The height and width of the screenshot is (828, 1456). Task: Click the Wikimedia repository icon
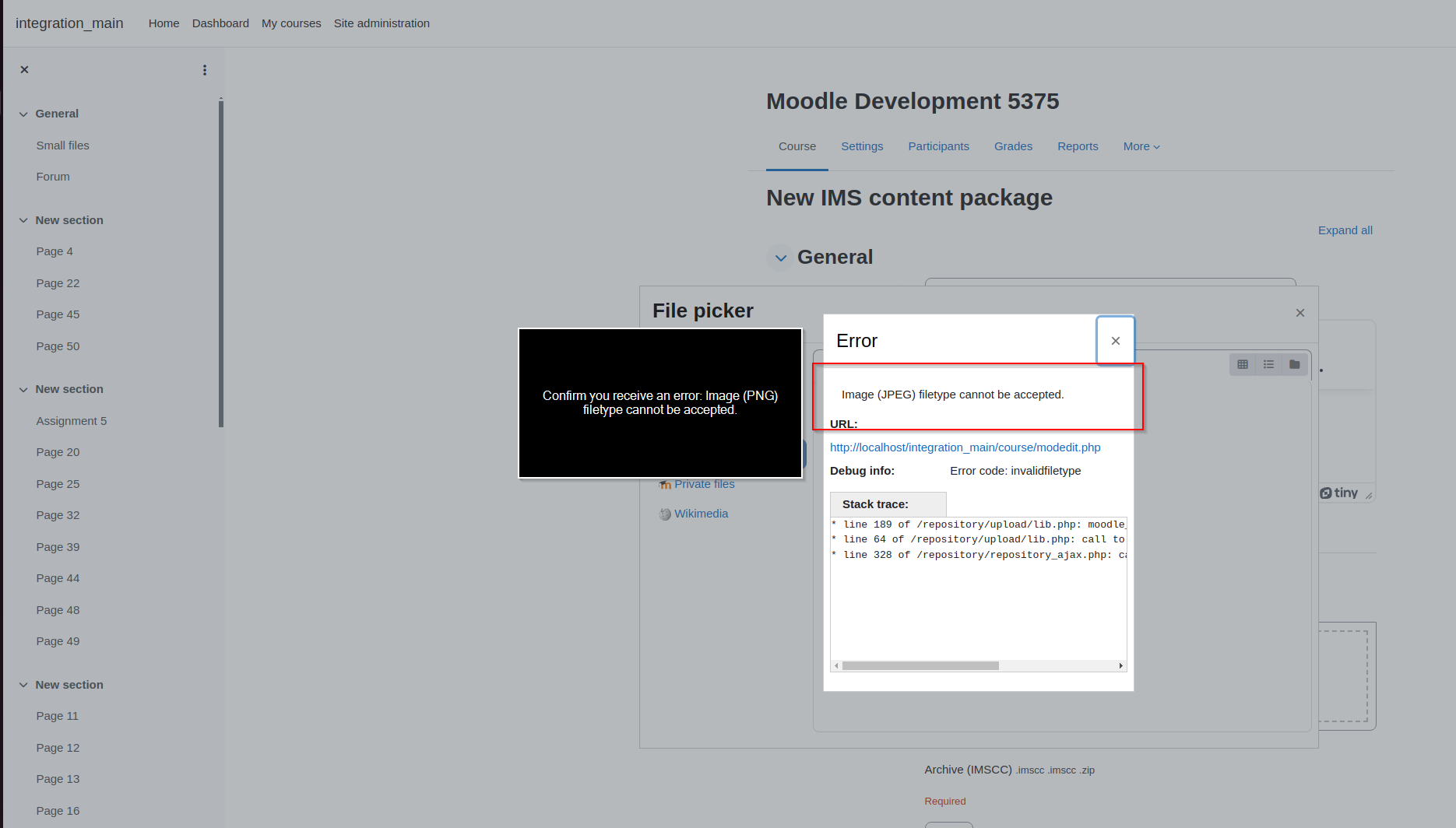point(665,514)
